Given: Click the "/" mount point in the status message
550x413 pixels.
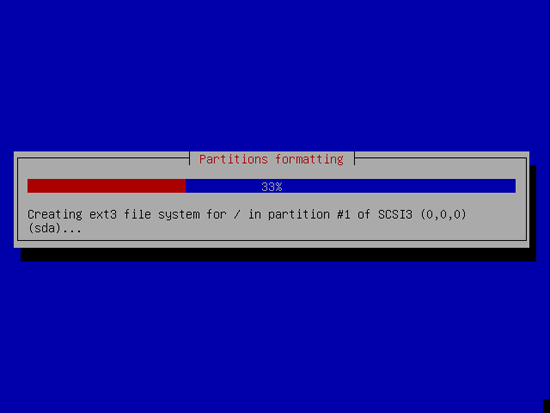Looking at the screenshot, I should pos(237,214).
